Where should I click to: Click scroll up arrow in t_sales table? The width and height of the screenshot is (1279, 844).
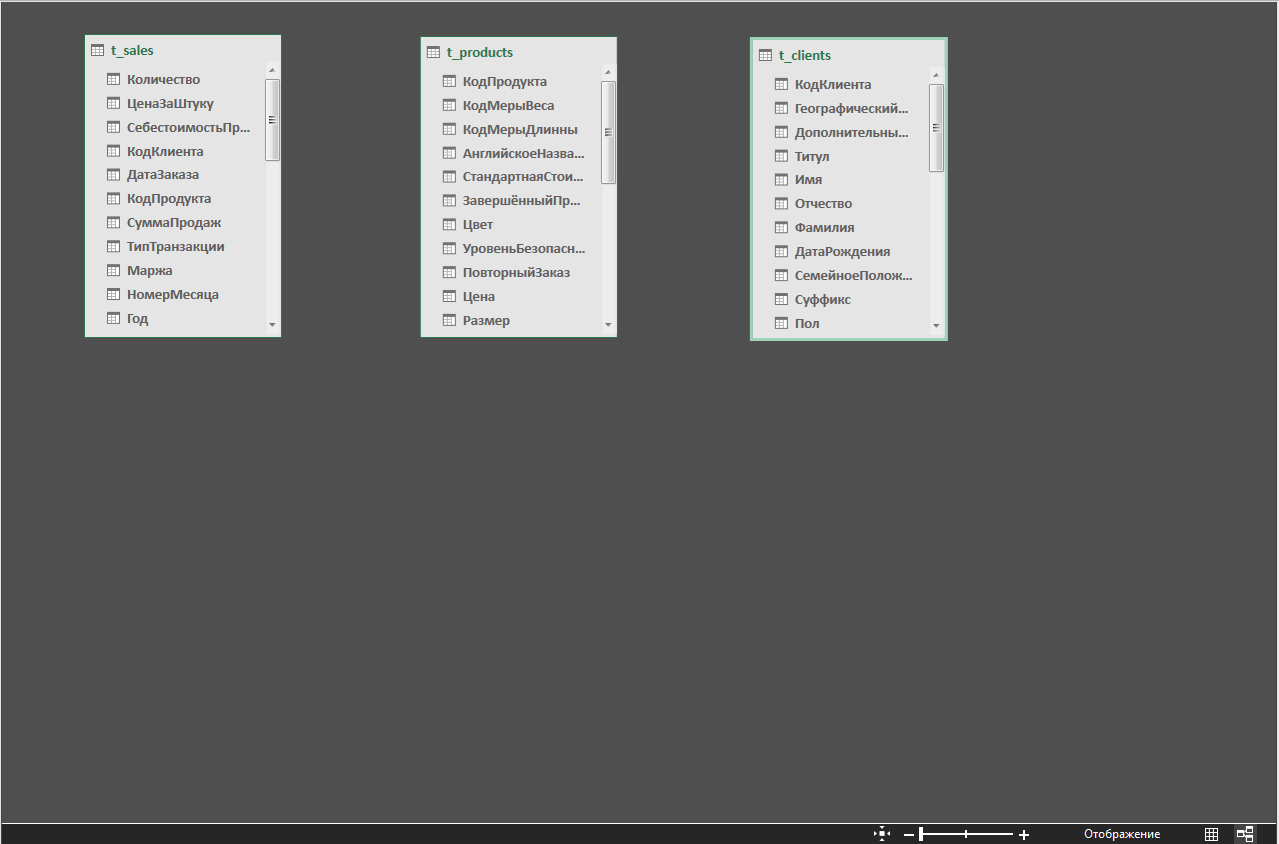click(272, 71)
